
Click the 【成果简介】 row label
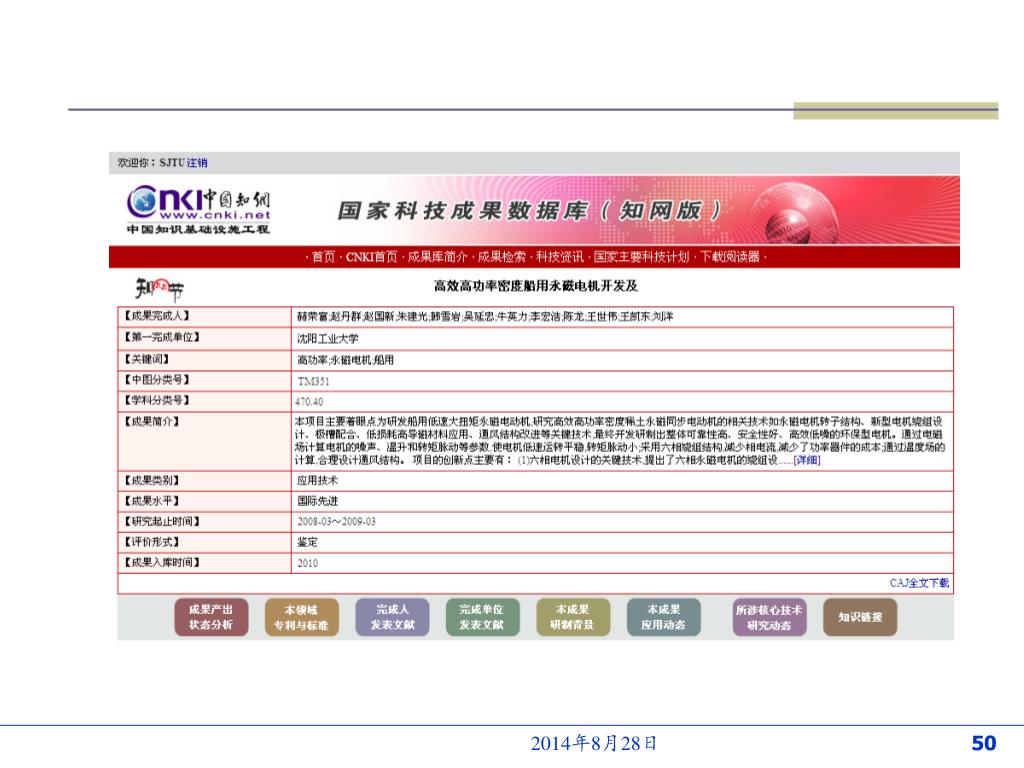(152, 421)
